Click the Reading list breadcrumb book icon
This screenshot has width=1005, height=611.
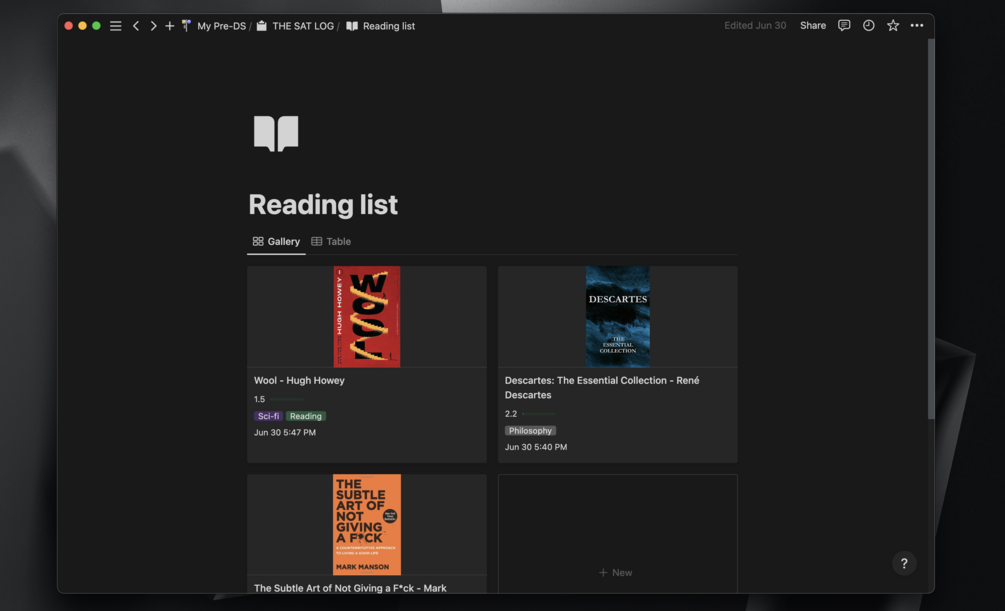pyautogui.click(x=352, y=26)
